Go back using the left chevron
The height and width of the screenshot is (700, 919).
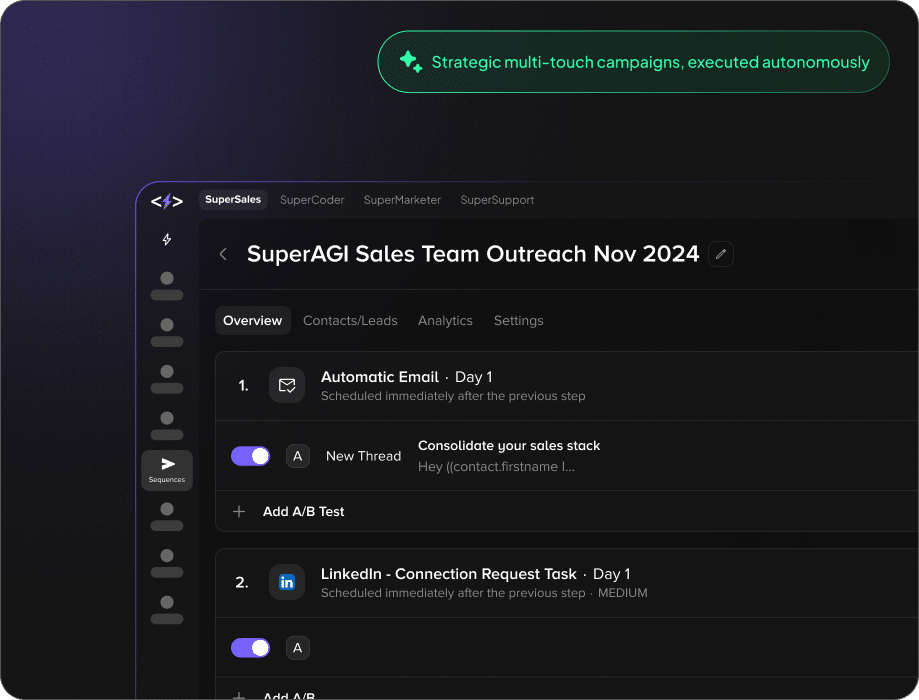pyautogui.click(x=223, y=254)
